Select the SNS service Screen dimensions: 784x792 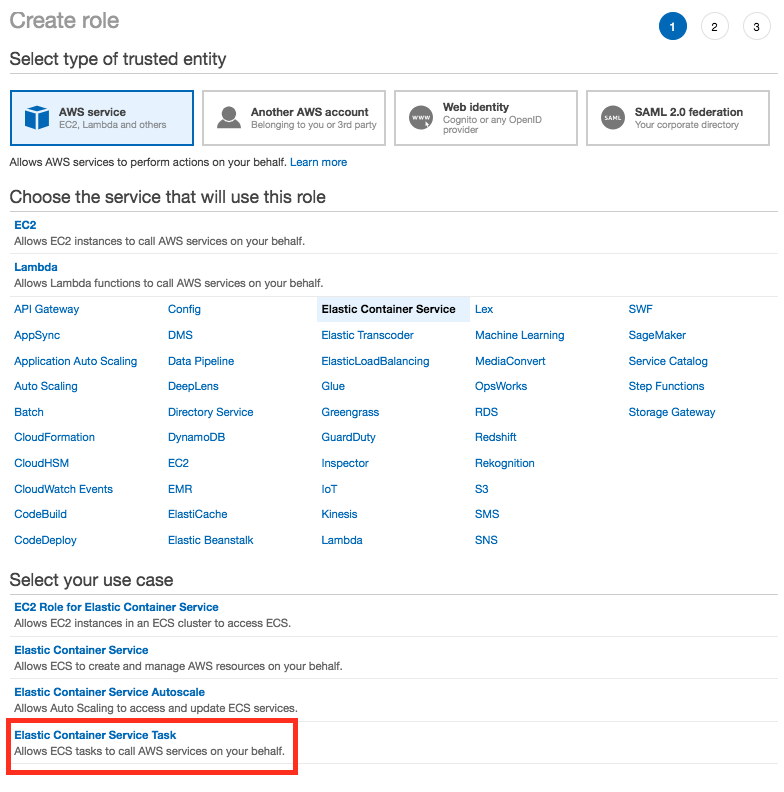[x=486, y=540]
